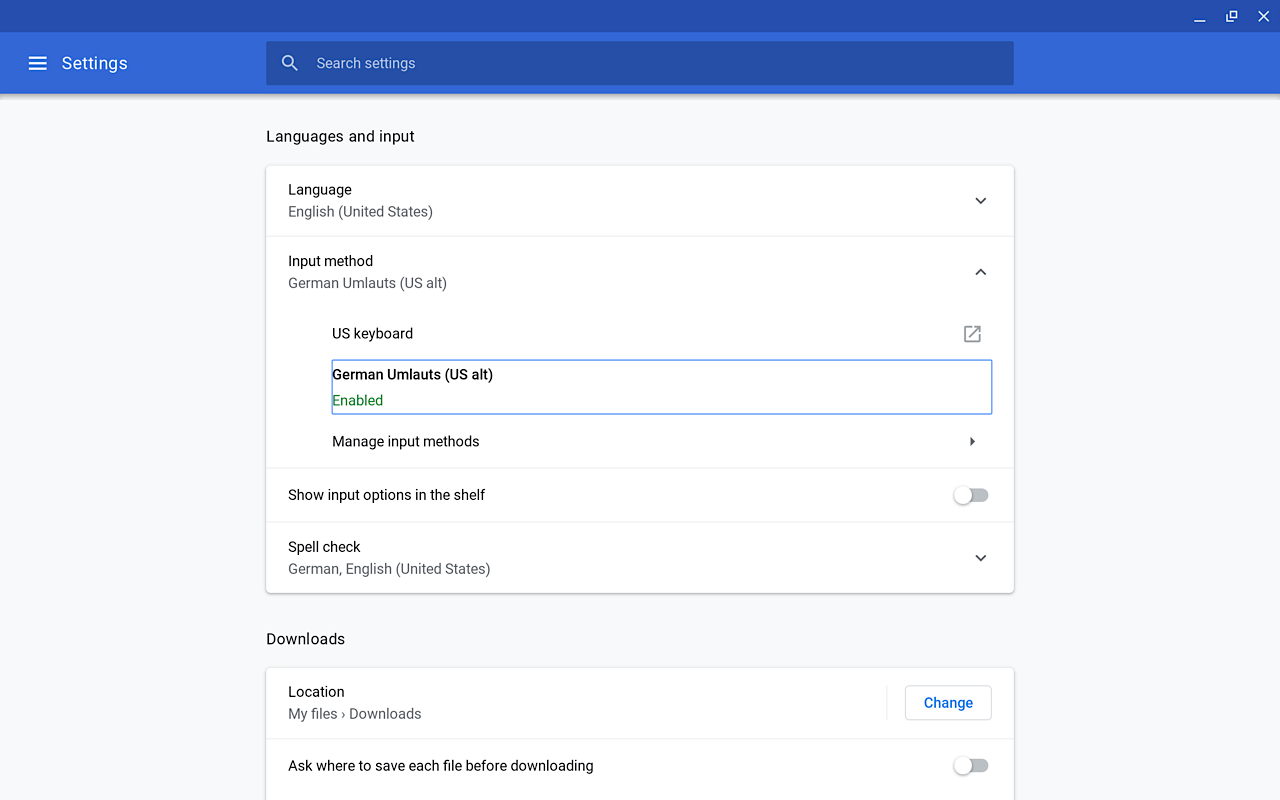Click Manage input methods row

click(x=406, y=442)
